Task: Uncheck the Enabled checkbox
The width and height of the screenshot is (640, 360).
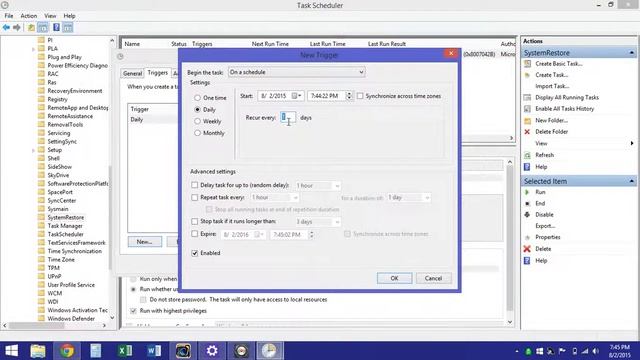Action: pyautogui.click(x=195, y=253)
